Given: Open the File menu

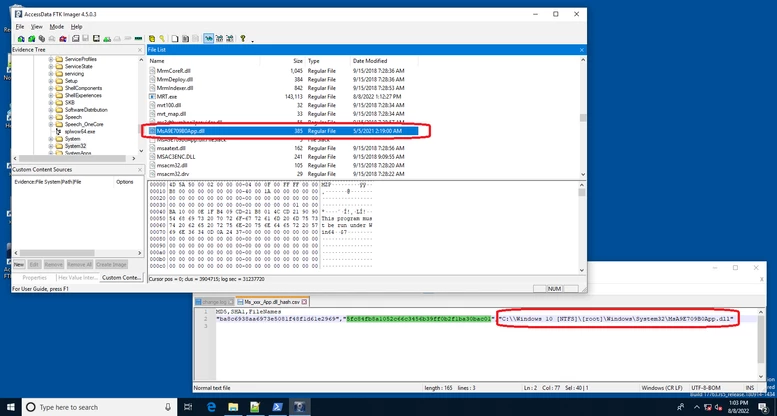Looking at the screenshot, I should point(20,27).
